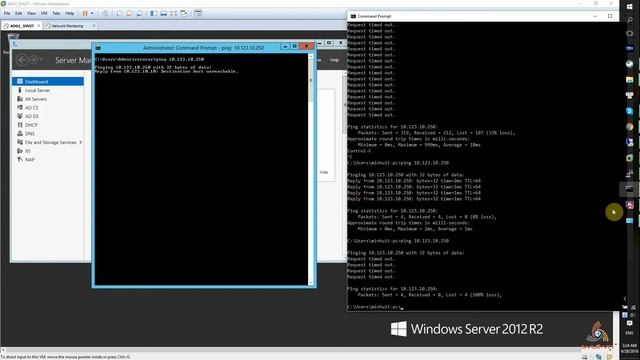Click the Unity mode toolbar icon
640x360 pixels.
(x=184, y=13)
